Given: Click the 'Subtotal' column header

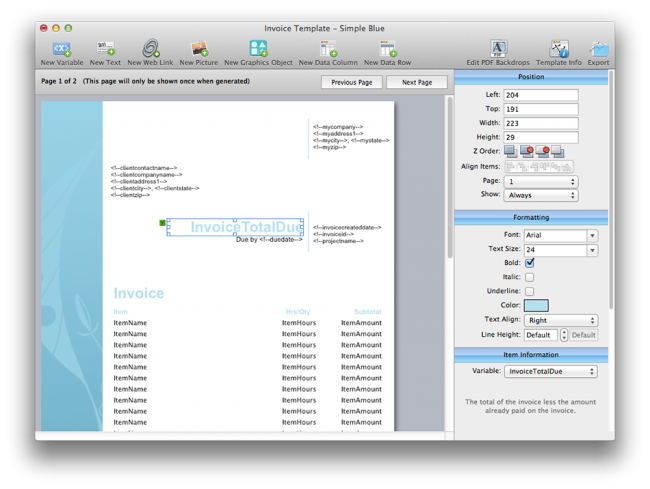Looking at the screenshot, I should [367, 312].
